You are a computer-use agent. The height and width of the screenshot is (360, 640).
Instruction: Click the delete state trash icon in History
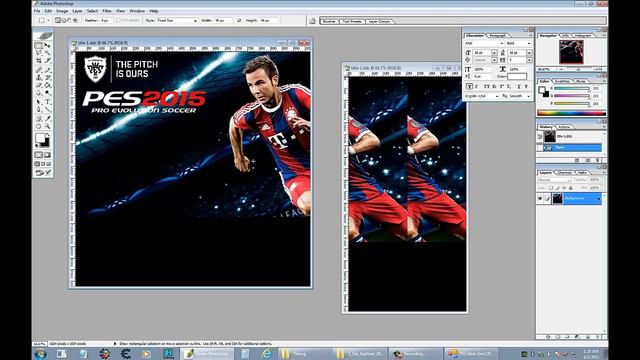click(x=598, y=160)
